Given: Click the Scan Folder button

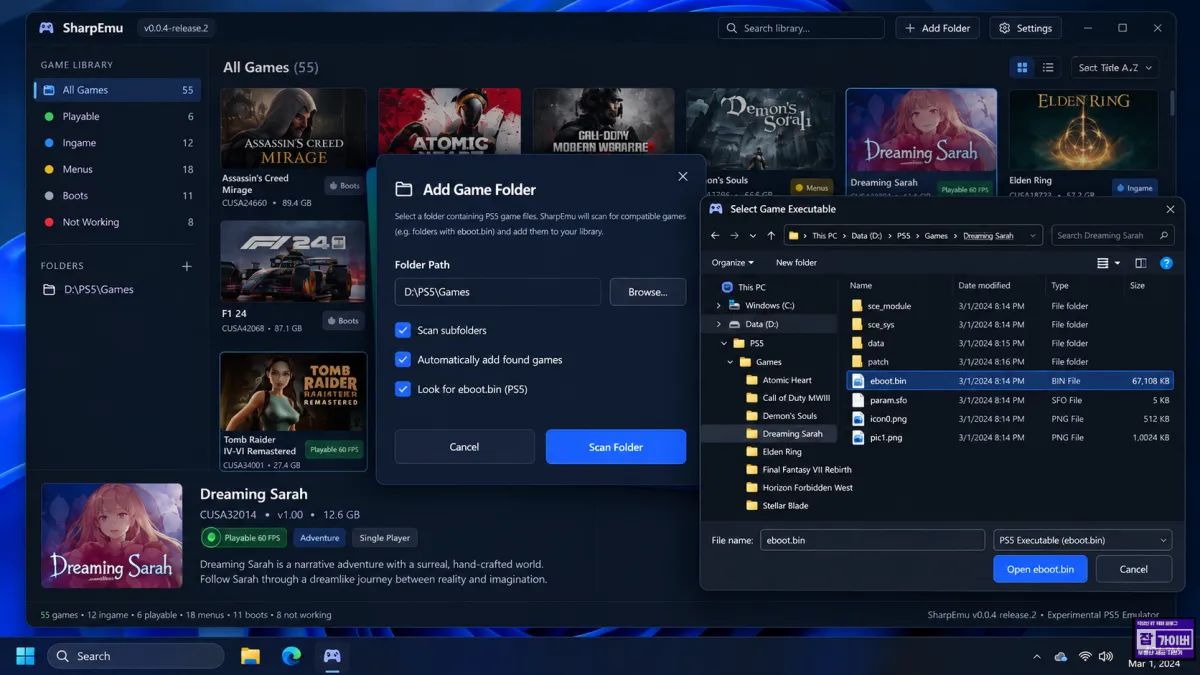Looking at the screenshot, I should pos(616,447).
